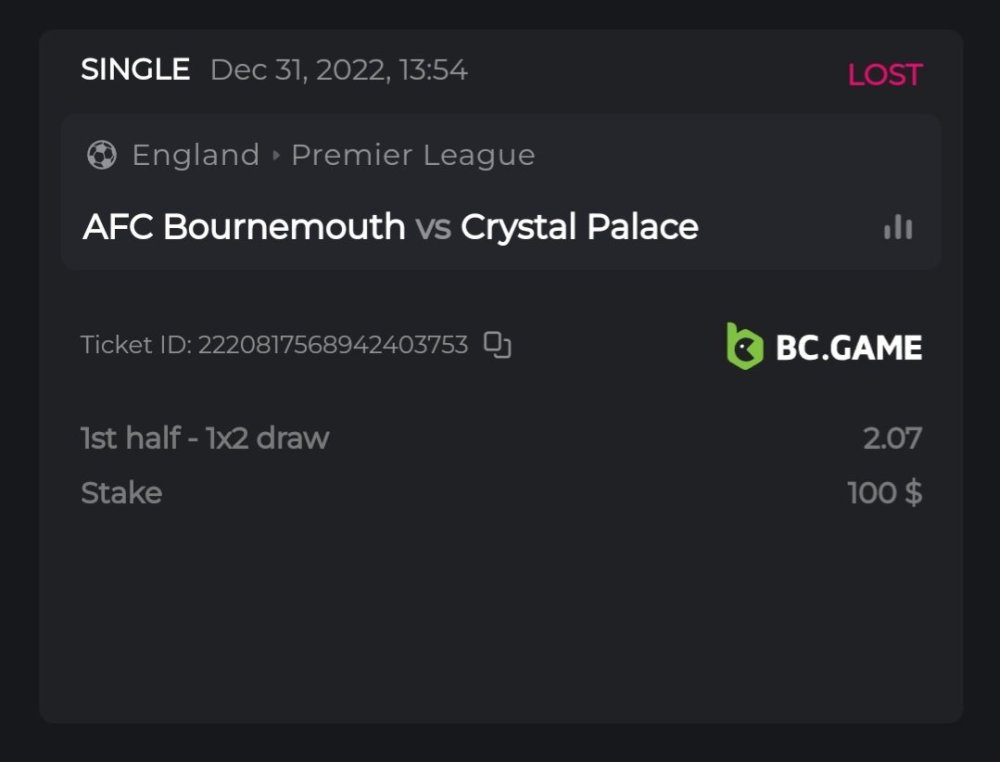The height and width of the screenshot is (762, 1000).
Task: Click the Stake label
Action: 121,493
